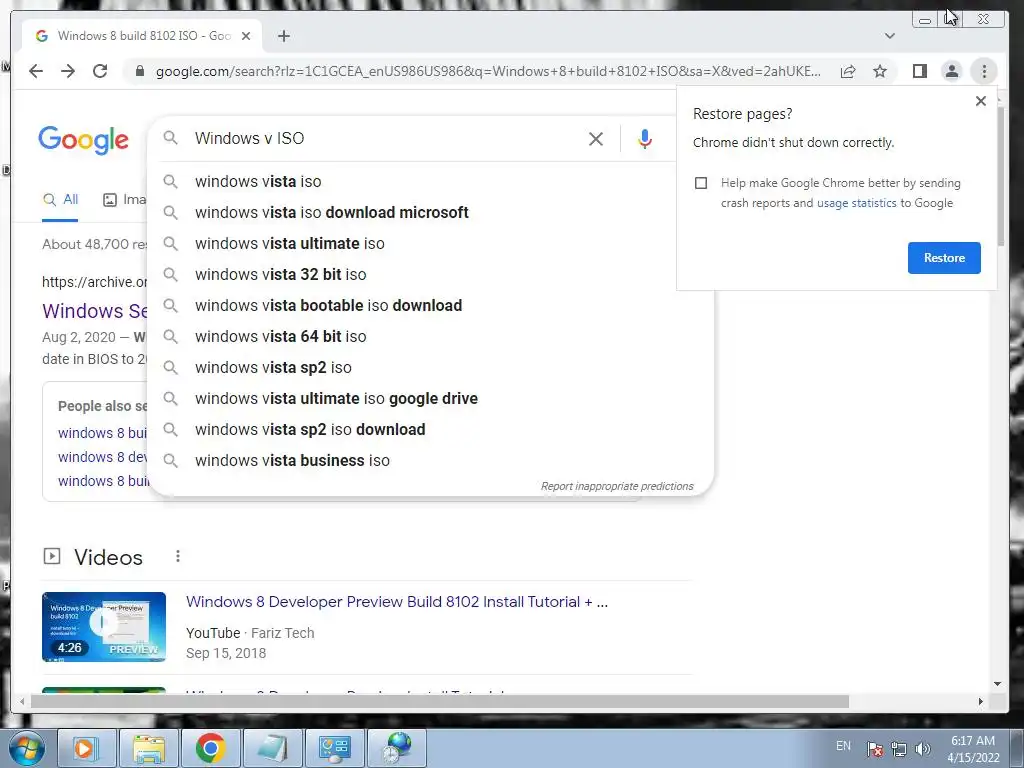The width and height of the screenshot is (1024, 768).
Task: Select suggestion 'windows vista bootable iso download'
Action: [x=431, y=306]
